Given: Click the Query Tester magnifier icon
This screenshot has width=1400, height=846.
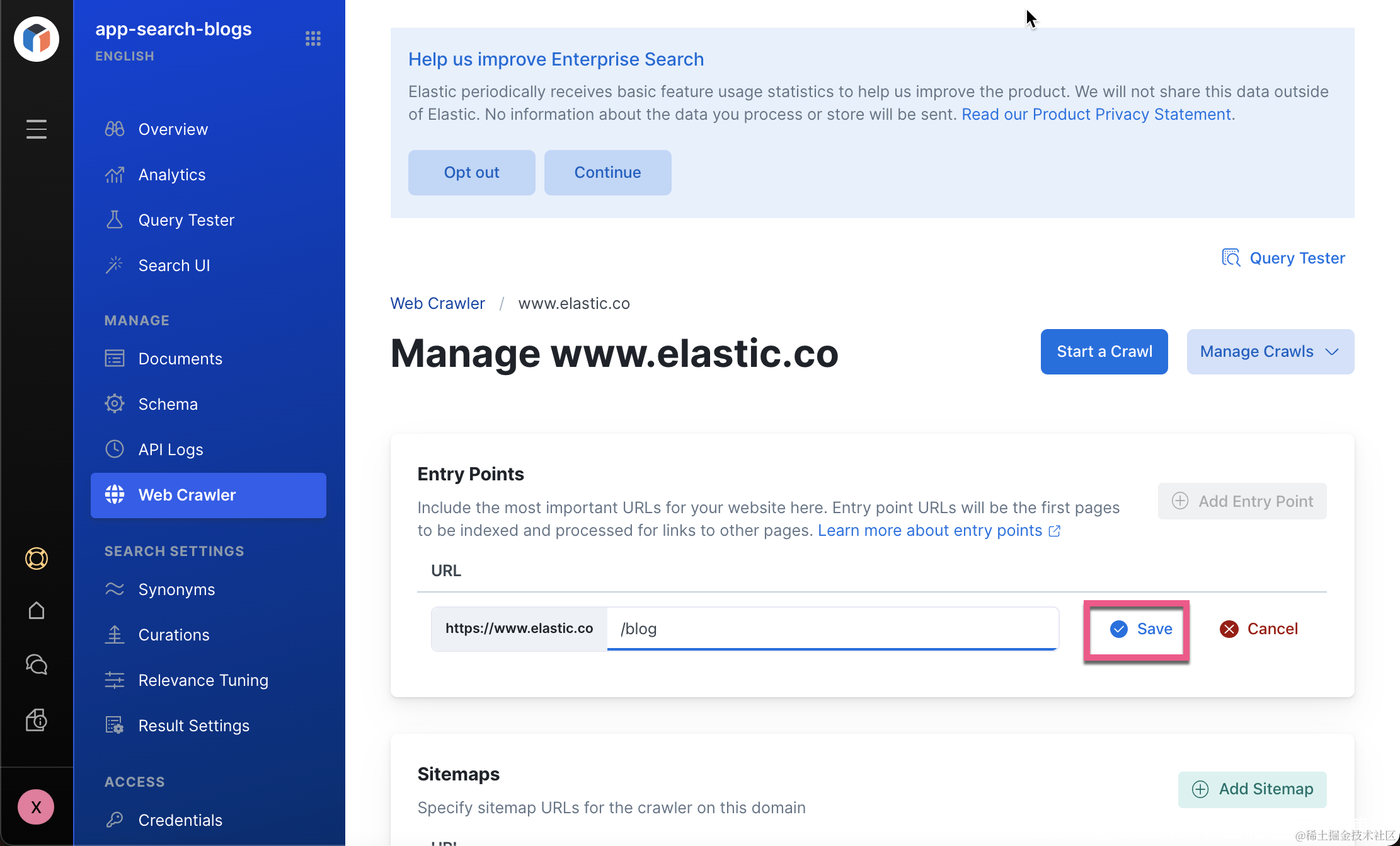Looking at the screenshot, I should pos(1231,258).
